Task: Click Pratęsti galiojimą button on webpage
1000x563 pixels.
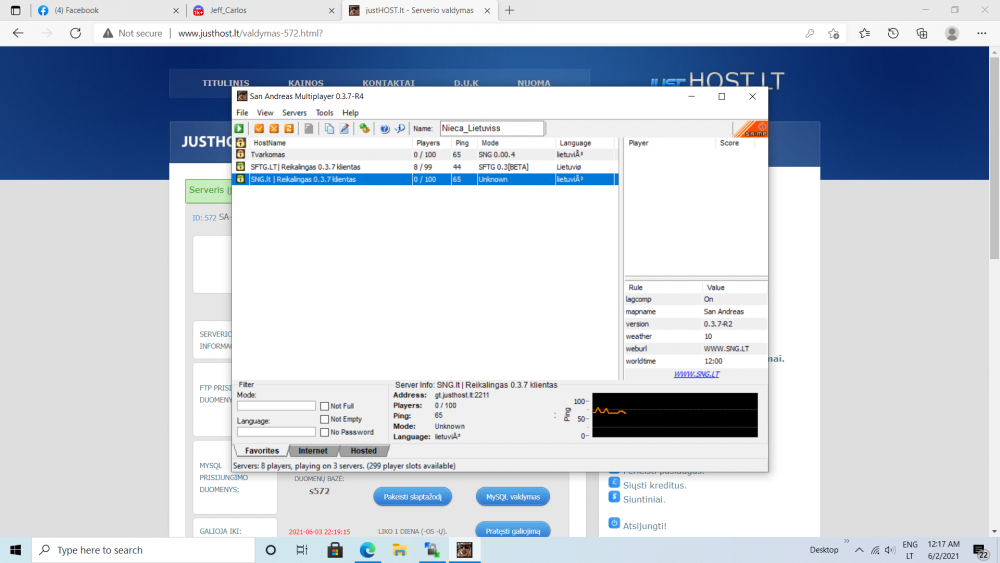Action: tap(513, 530)
